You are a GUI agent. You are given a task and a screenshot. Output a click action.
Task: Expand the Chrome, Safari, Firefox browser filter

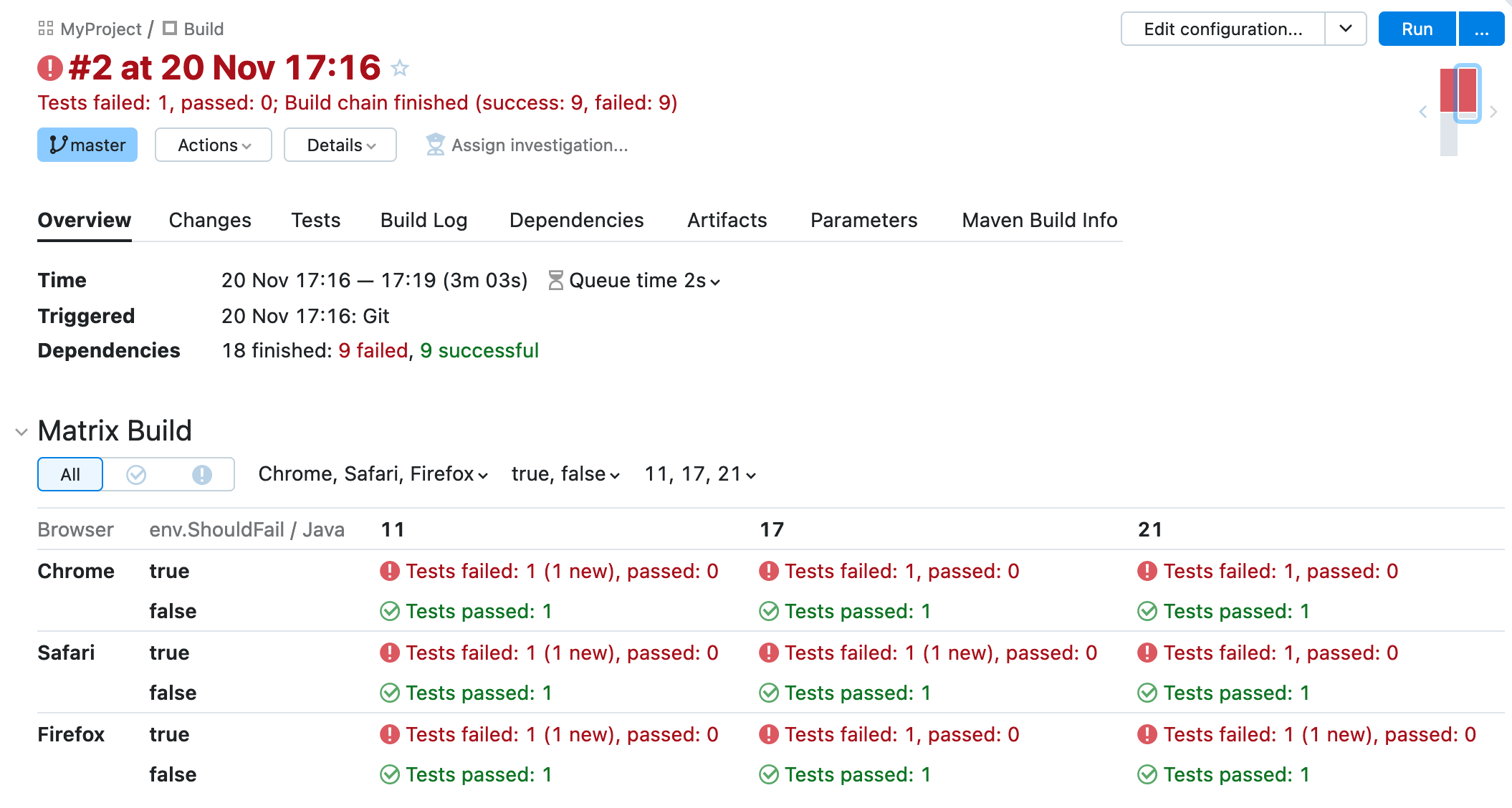click(x=373, y=474)
